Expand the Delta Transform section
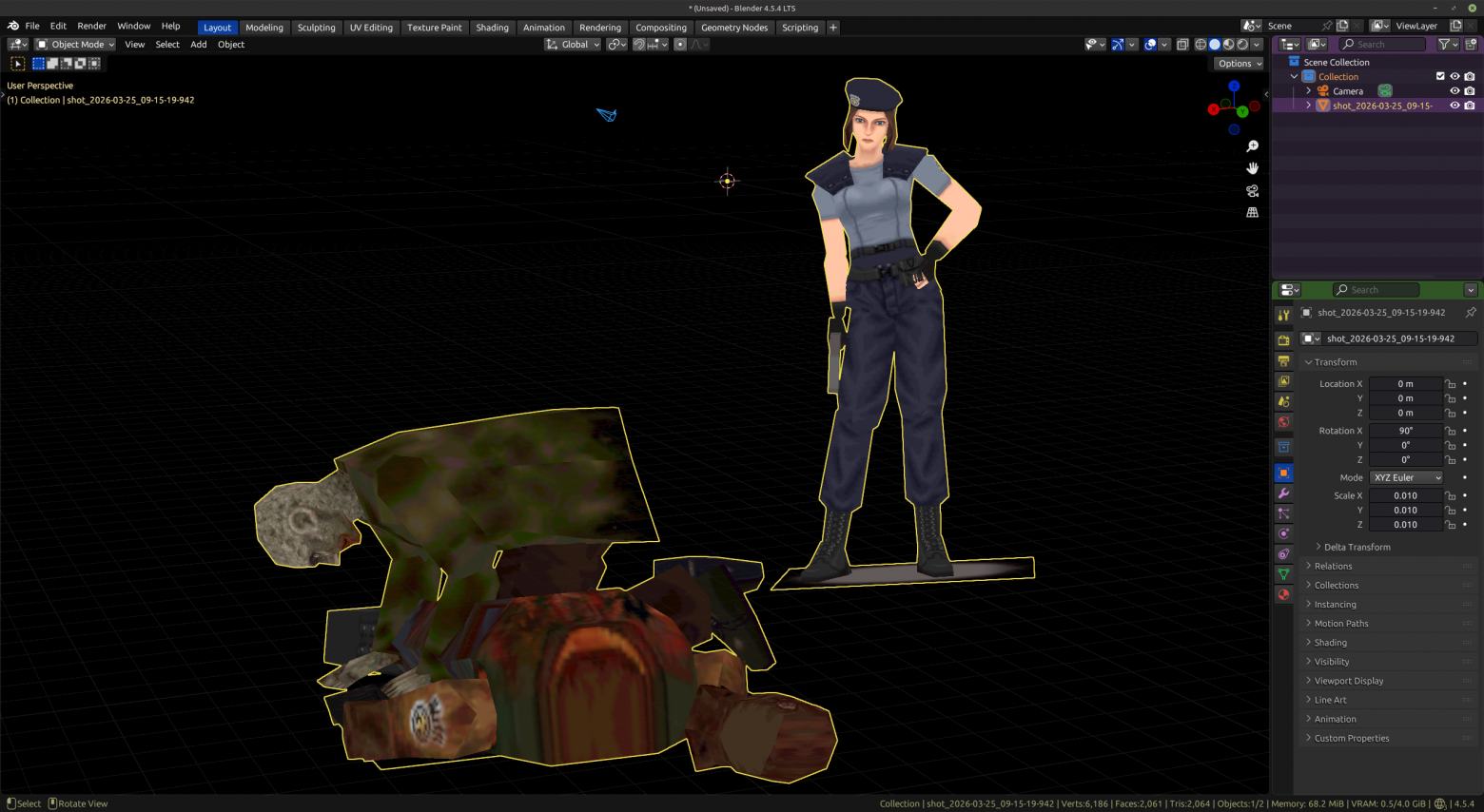The height and width of the screenshot is (812, 1484). pyautogui.click(x=1357, y=547)
